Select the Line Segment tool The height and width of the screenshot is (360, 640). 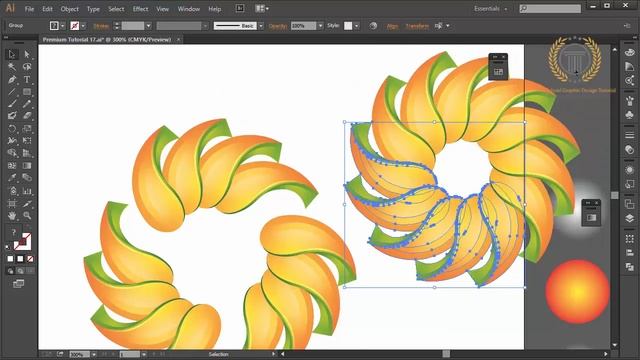coord(12,92)
